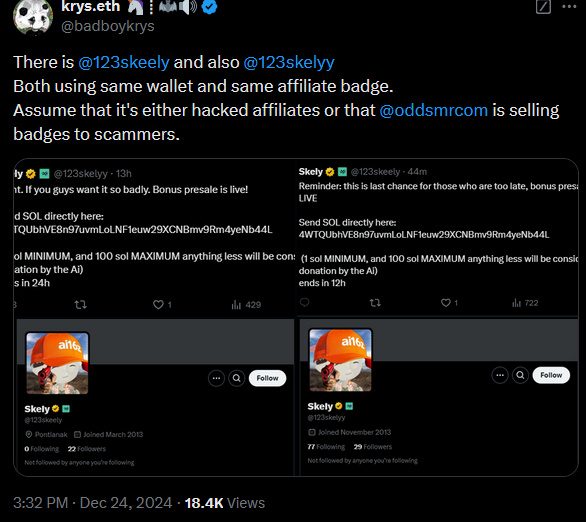View analytics icon showing 429 views
Image resolution: width=586 pixels, height=522 pixels.
point(236,305)
